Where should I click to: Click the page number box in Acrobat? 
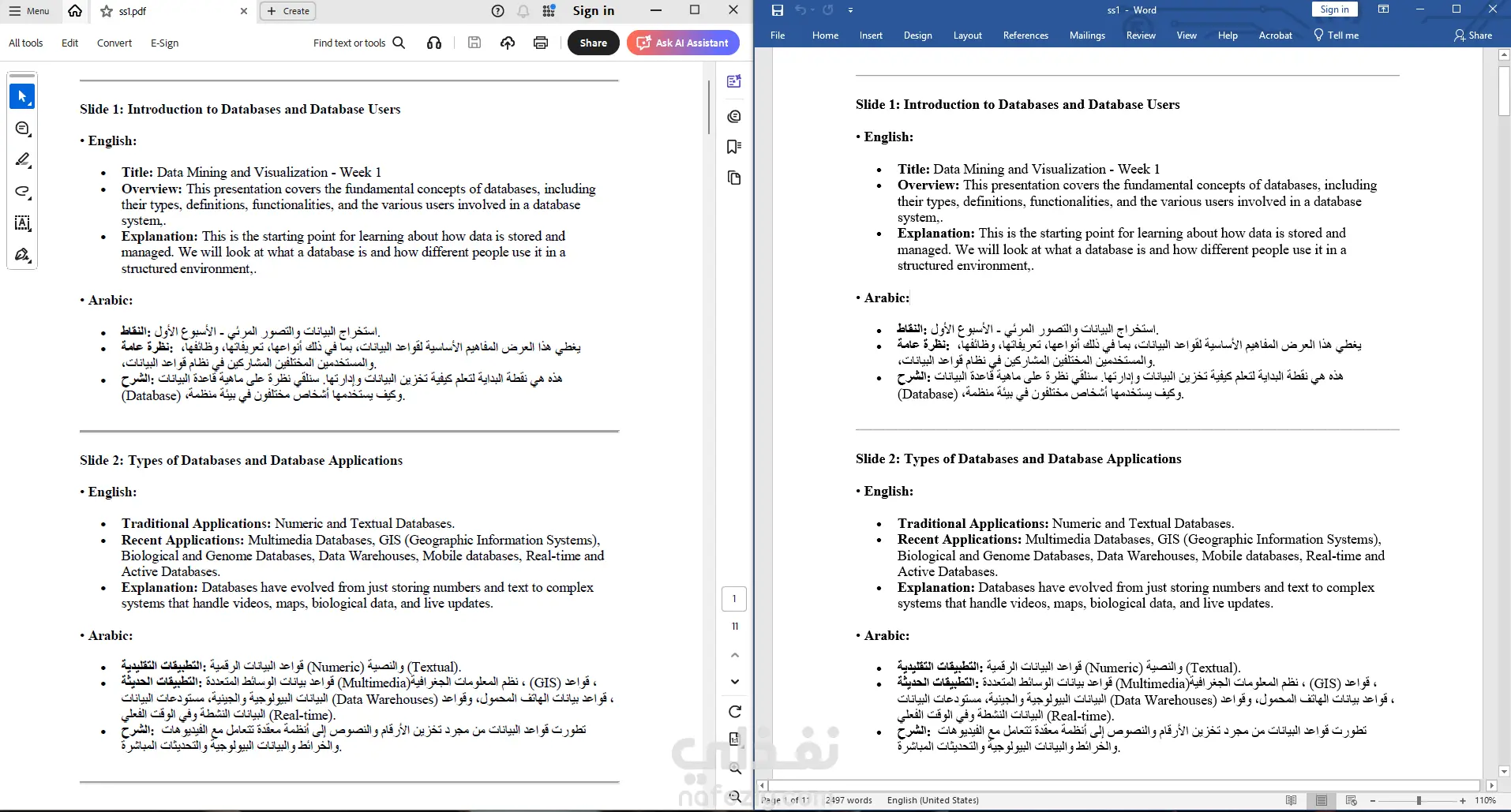pos(734,599)
